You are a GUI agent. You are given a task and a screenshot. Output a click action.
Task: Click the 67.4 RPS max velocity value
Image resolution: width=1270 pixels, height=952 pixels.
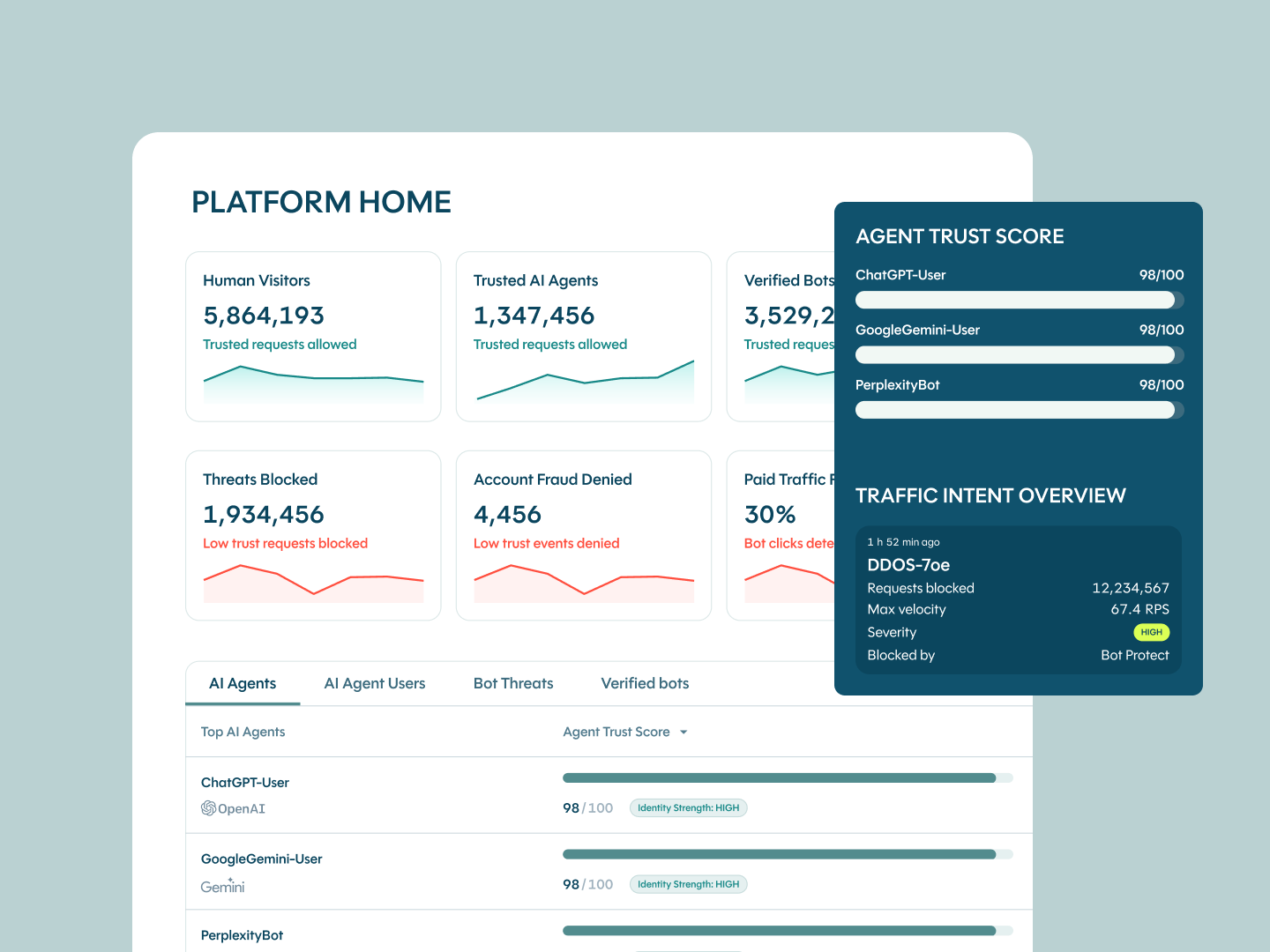pos(1139,609)
